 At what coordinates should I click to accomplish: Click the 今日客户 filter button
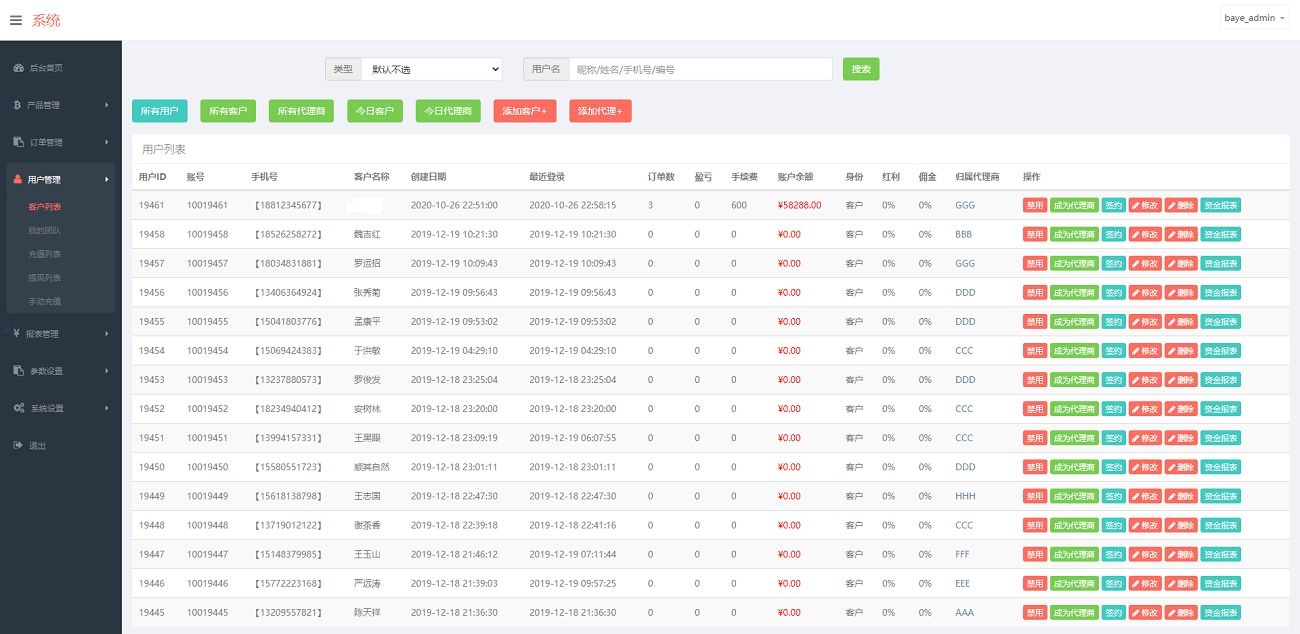pos(375,111)
